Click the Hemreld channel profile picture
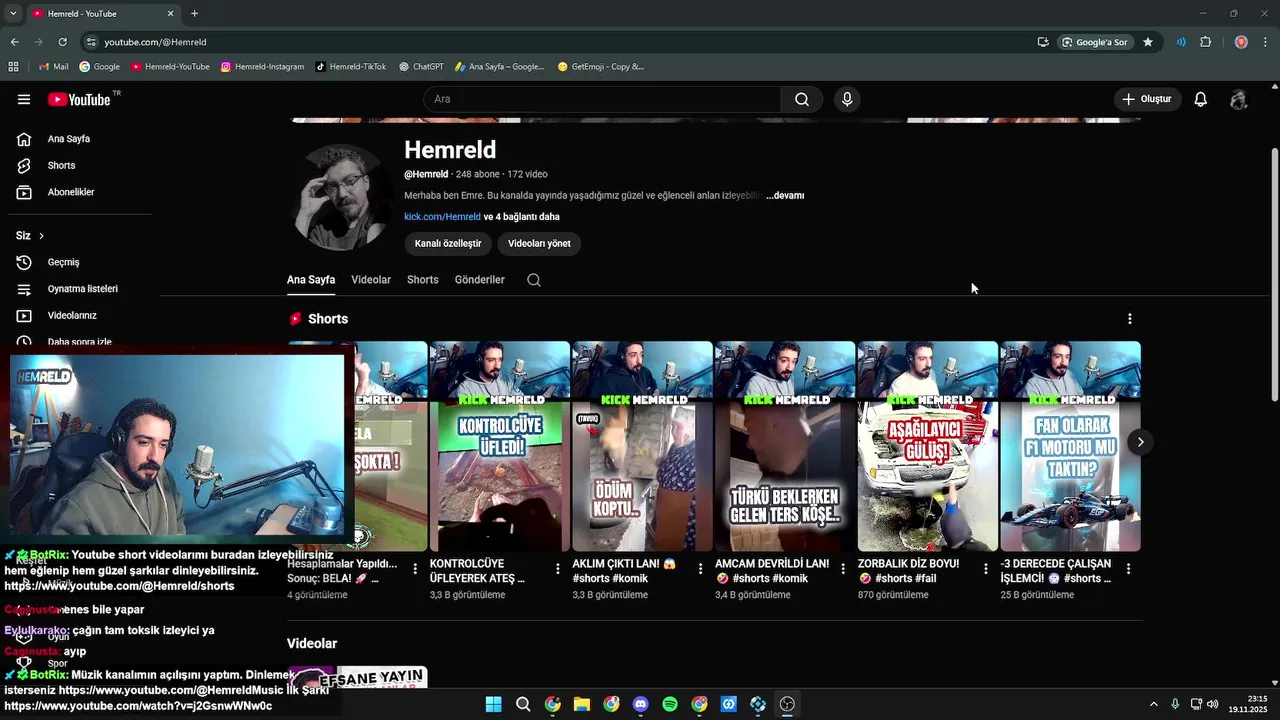The image size is (1280, 720). tap(343, 197)
